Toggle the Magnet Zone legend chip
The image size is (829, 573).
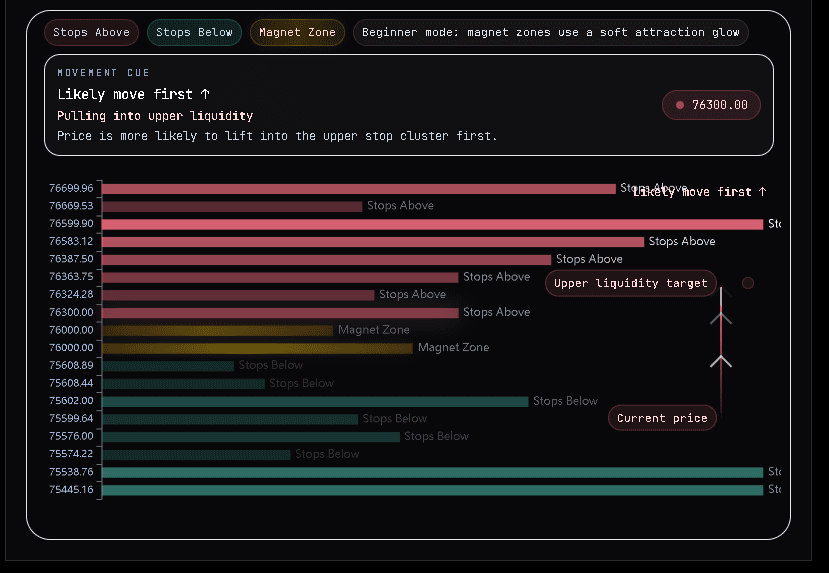pos(297,32)
